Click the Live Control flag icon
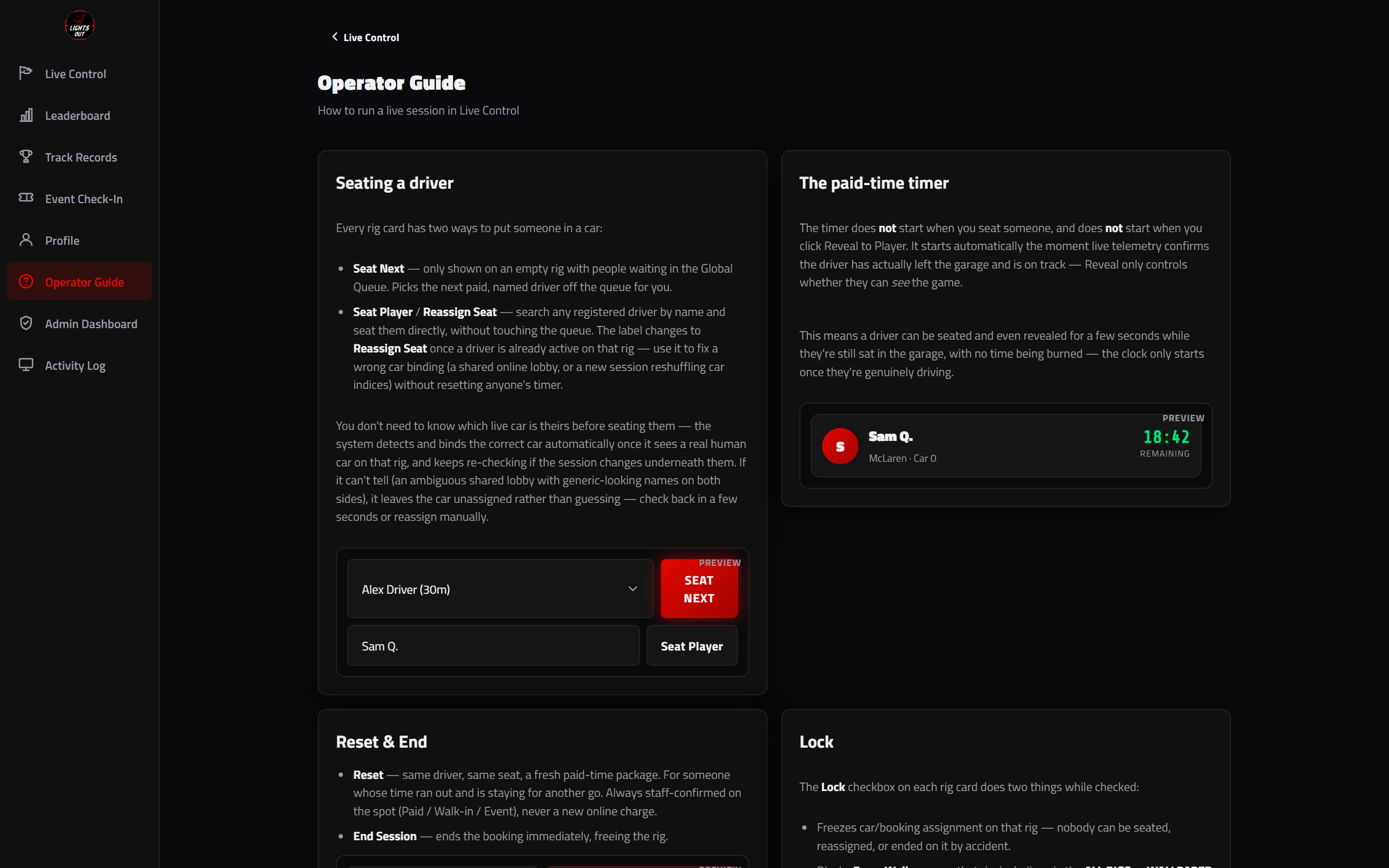1389x868 pixels. point(26,73)
